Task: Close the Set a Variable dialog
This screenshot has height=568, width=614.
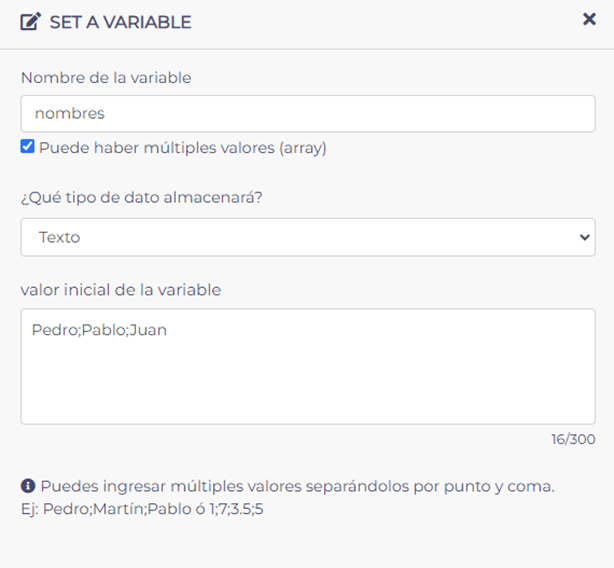Action: (589, 19)
